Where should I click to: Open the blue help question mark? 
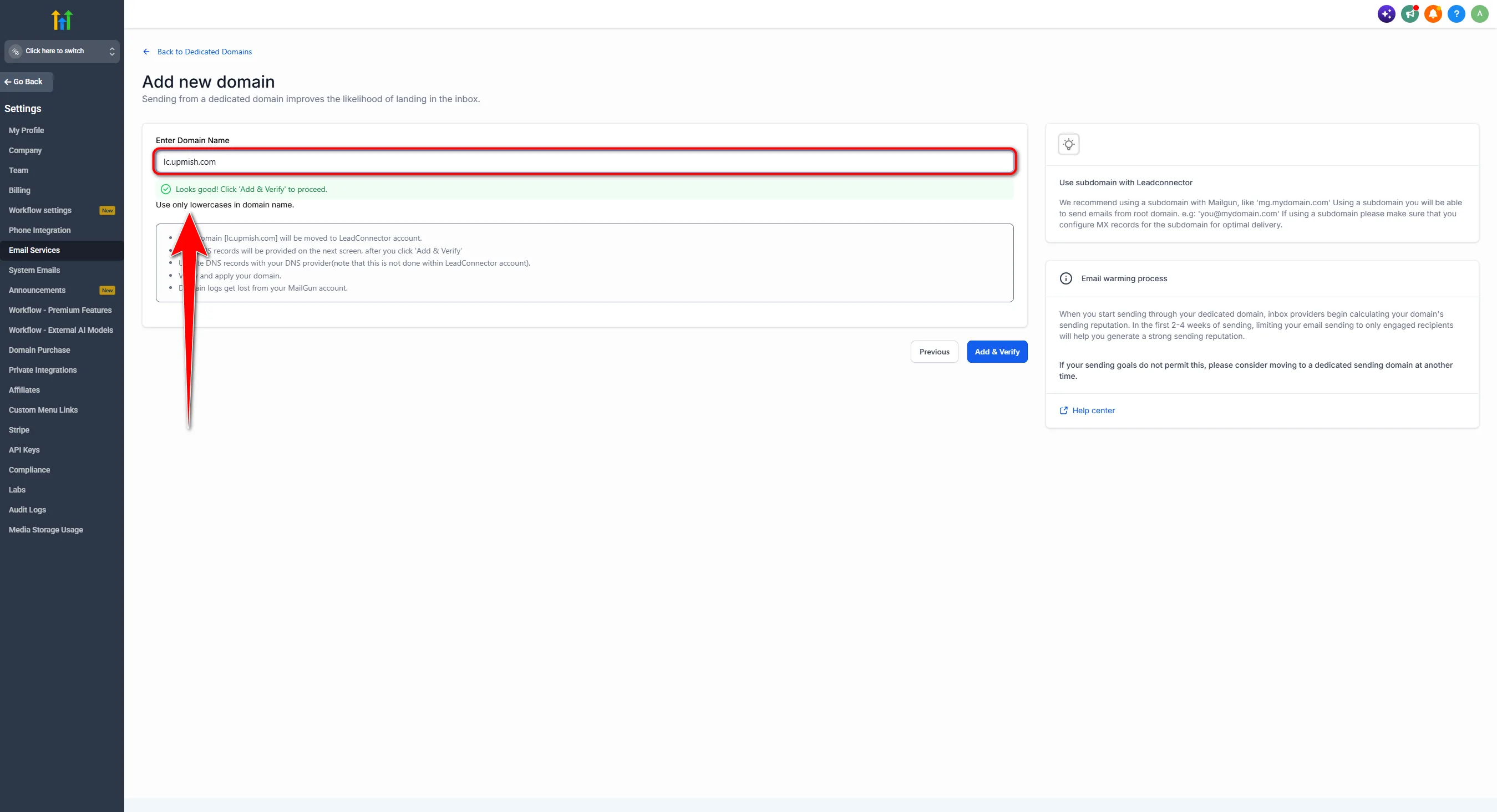coord(1457,14)
